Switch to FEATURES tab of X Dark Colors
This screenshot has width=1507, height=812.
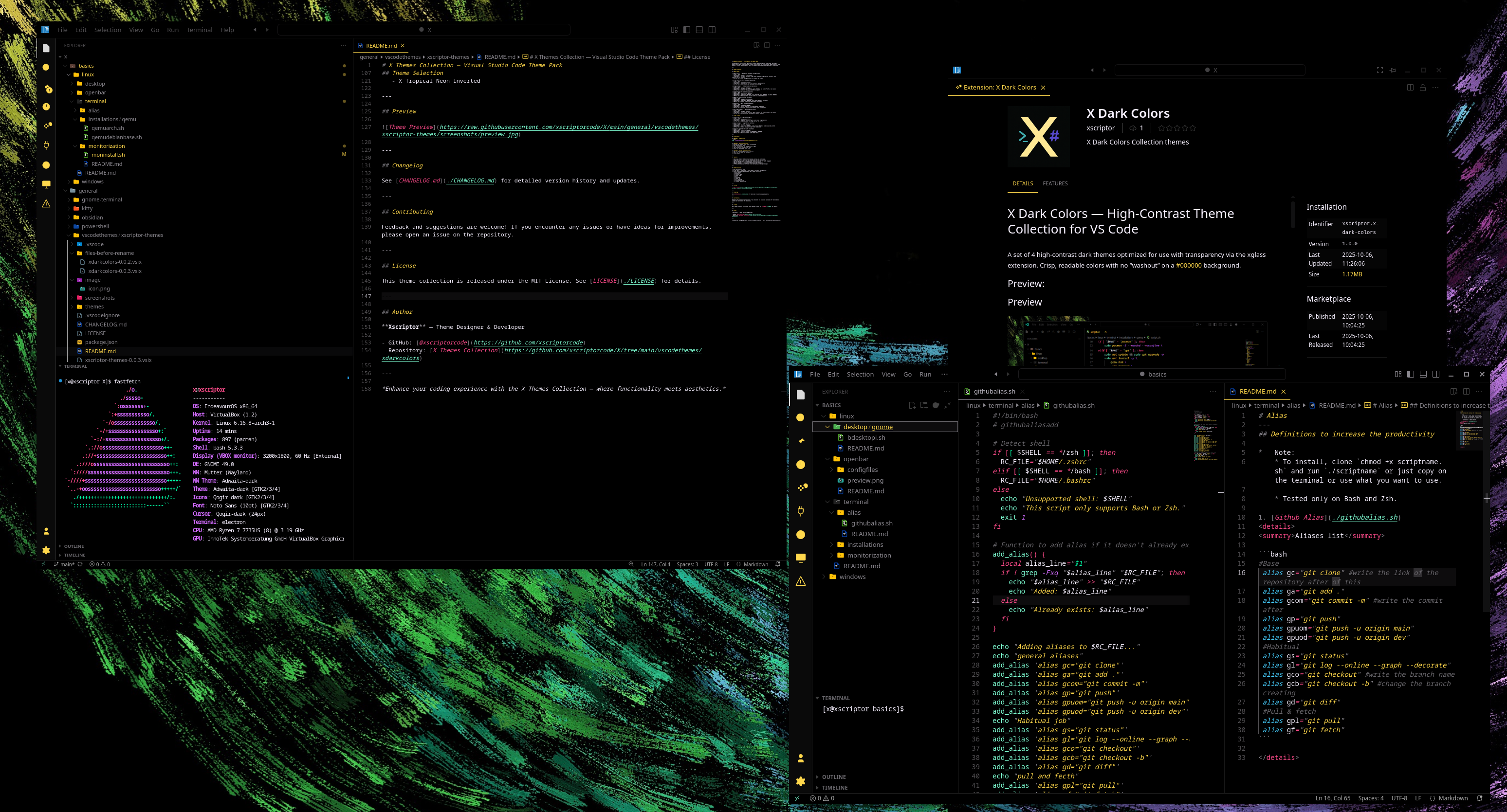1055,183
